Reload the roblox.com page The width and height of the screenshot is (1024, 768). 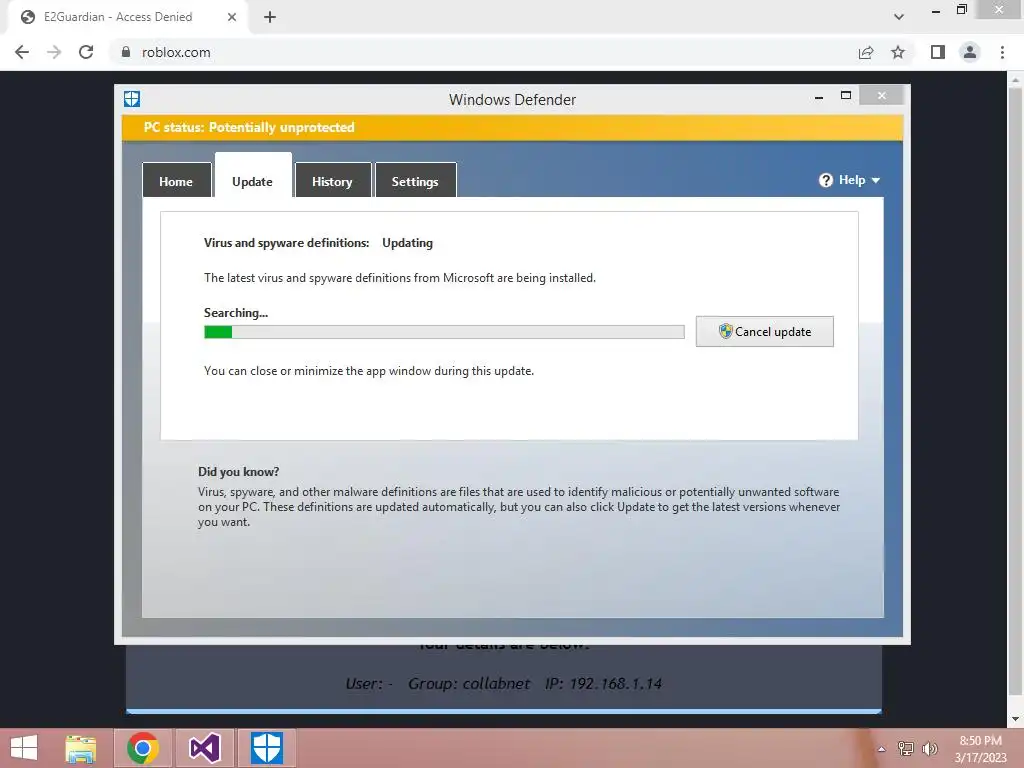pyautogui.click(x=86, y=52)
